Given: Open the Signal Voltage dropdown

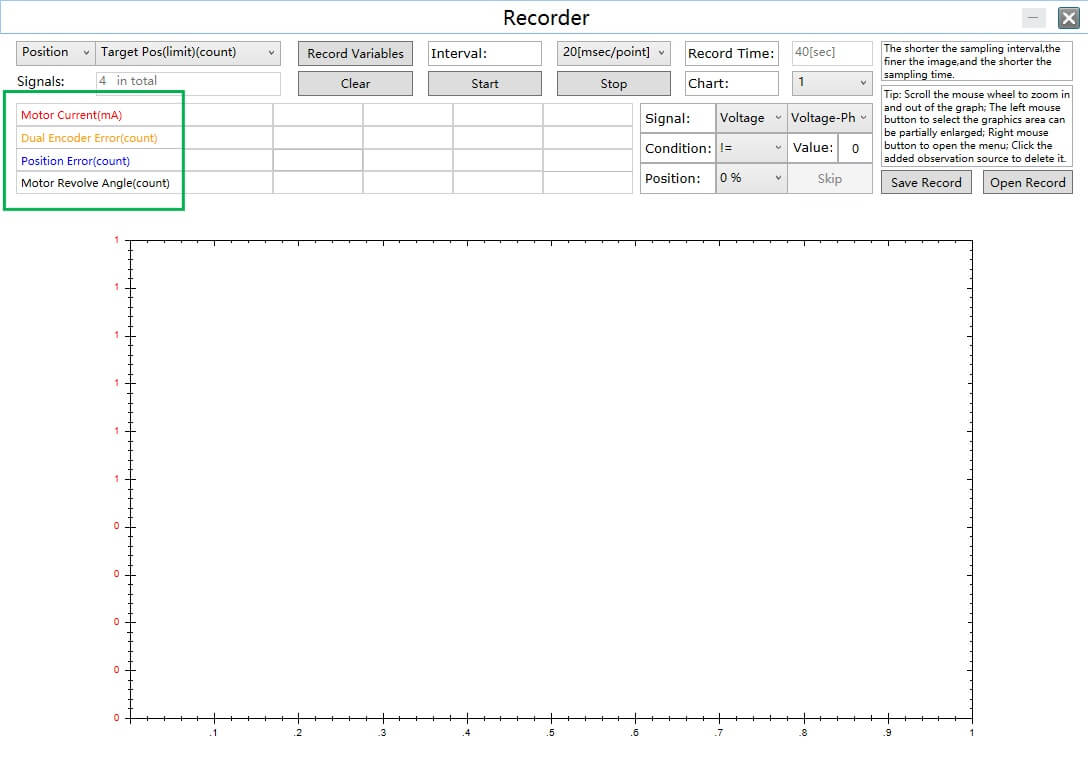Looking at the screenshot, I should point(751,118).
